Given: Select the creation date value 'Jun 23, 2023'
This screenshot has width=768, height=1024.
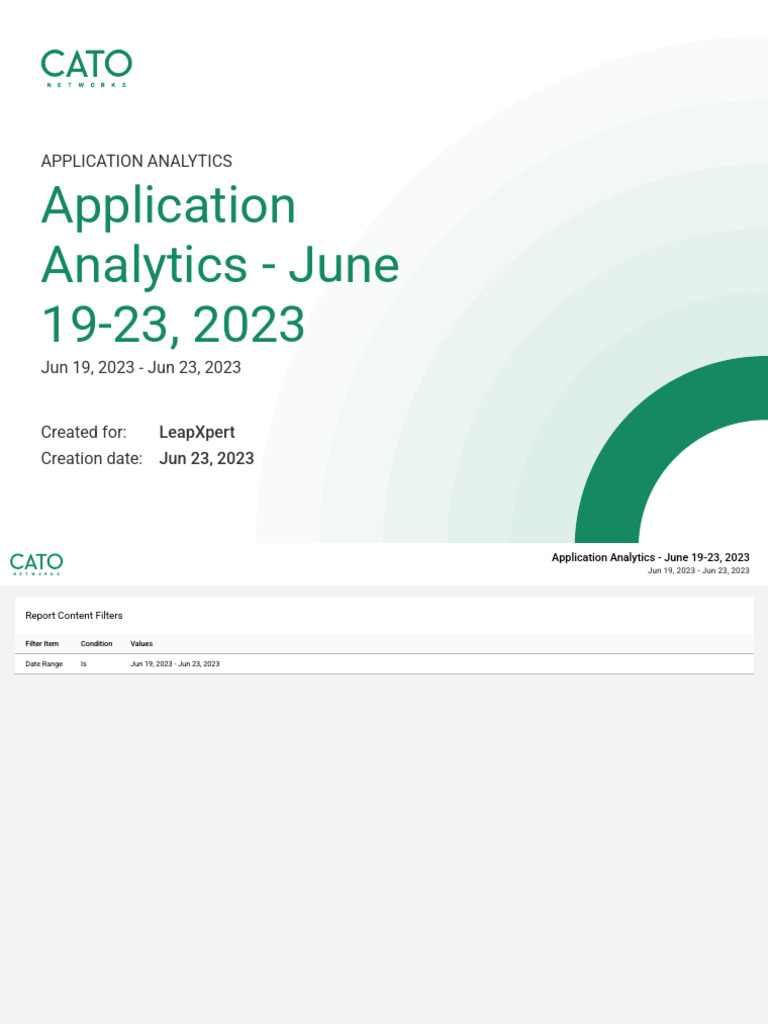Looking at the screenshot, I should pos(206,458).
